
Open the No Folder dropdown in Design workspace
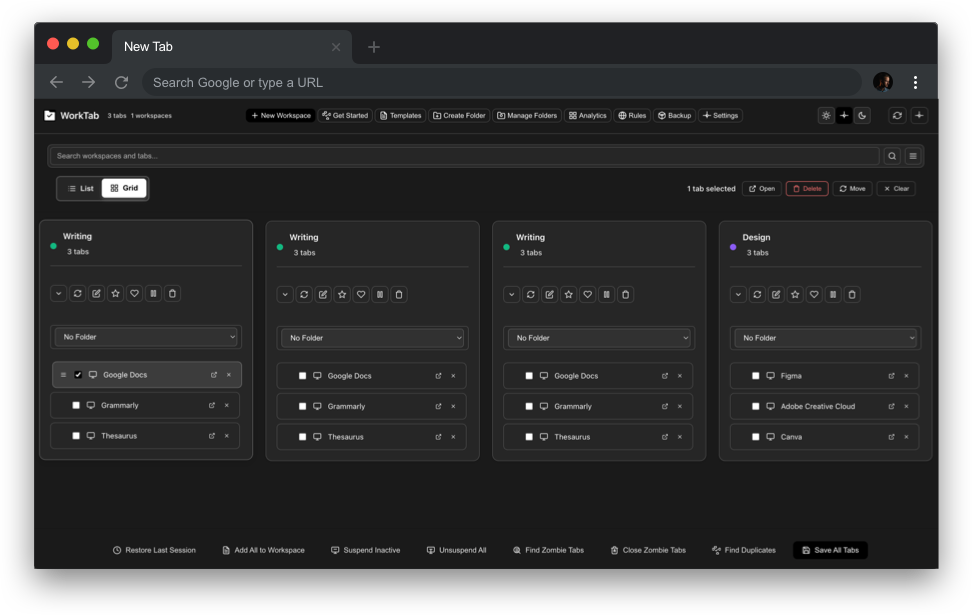click(825, 337)
